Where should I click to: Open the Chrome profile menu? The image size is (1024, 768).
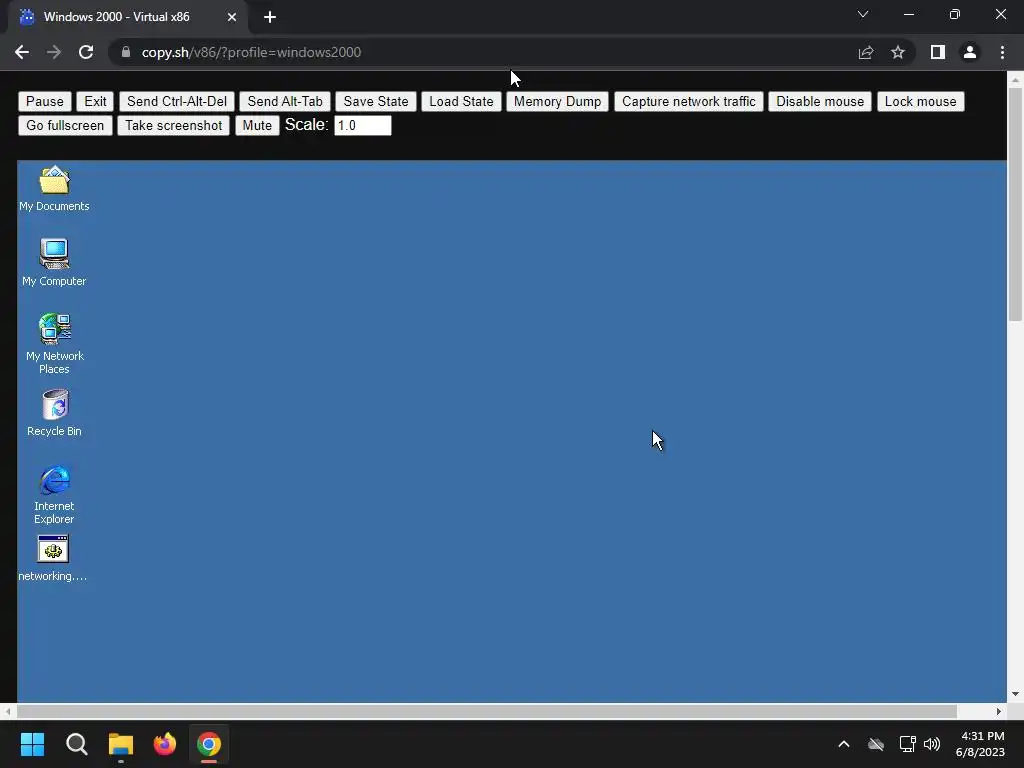pos(970,52)
